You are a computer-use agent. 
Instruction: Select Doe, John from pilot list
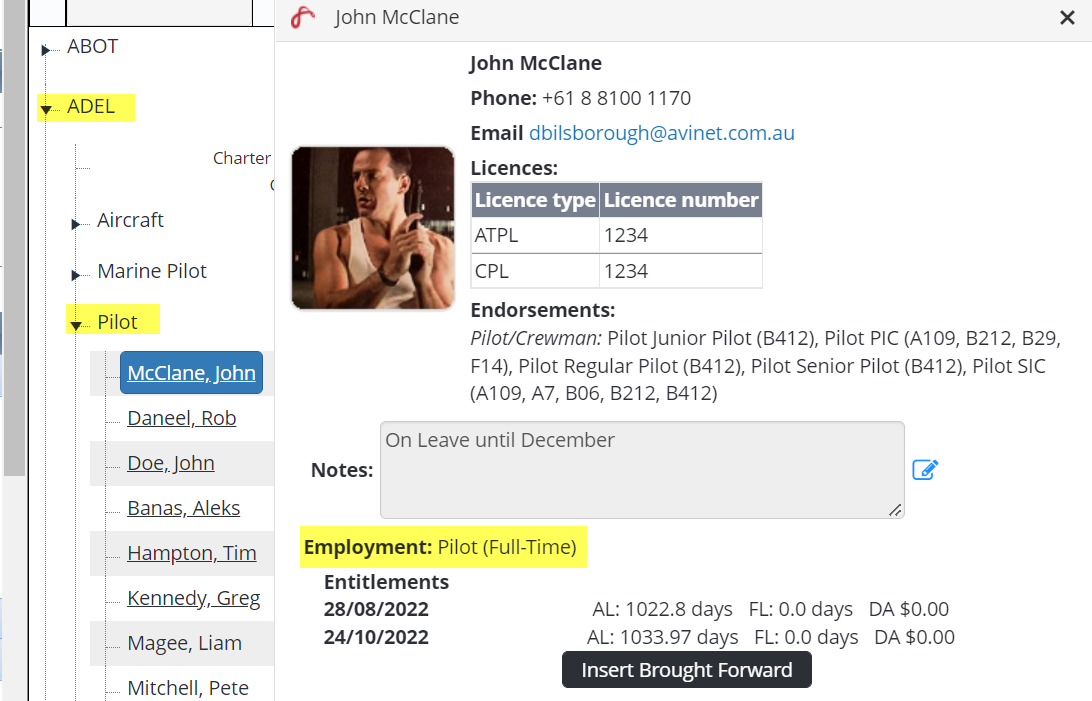(x=171, y=463)
